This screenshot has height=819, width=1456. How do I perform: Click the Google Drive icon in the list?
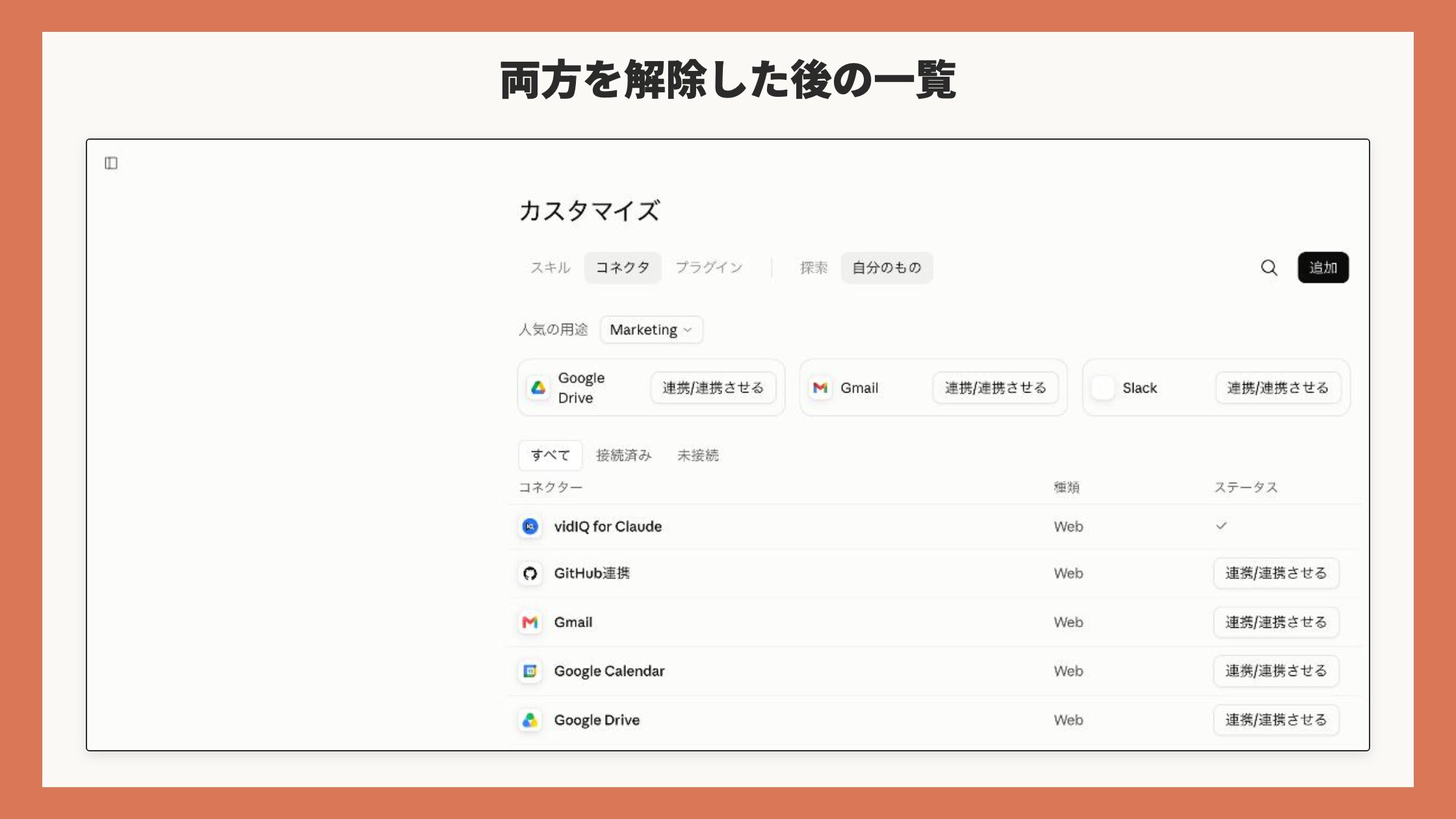point(530,720)
